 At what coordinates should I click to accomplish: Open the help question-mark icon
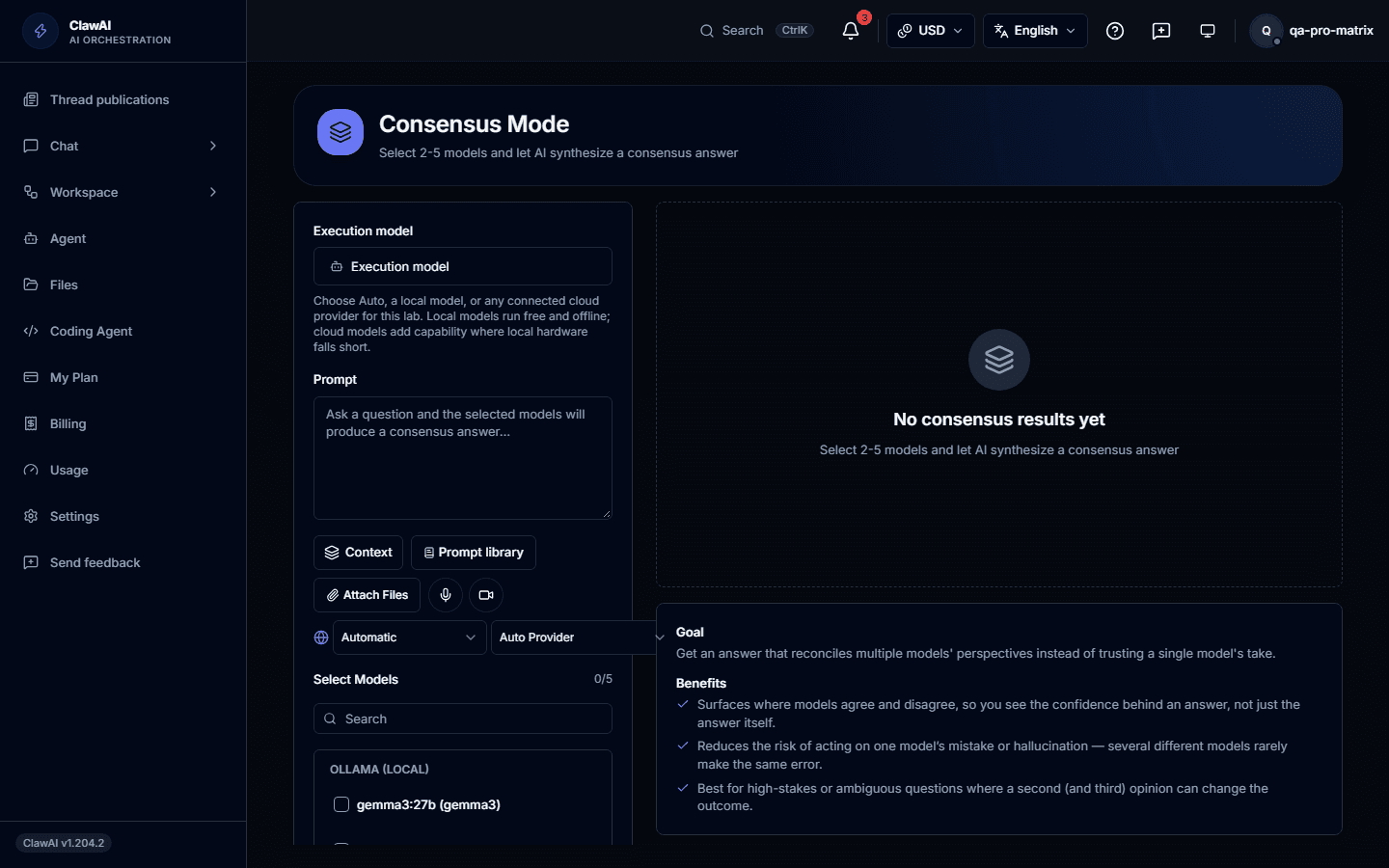click(1115, 31)
